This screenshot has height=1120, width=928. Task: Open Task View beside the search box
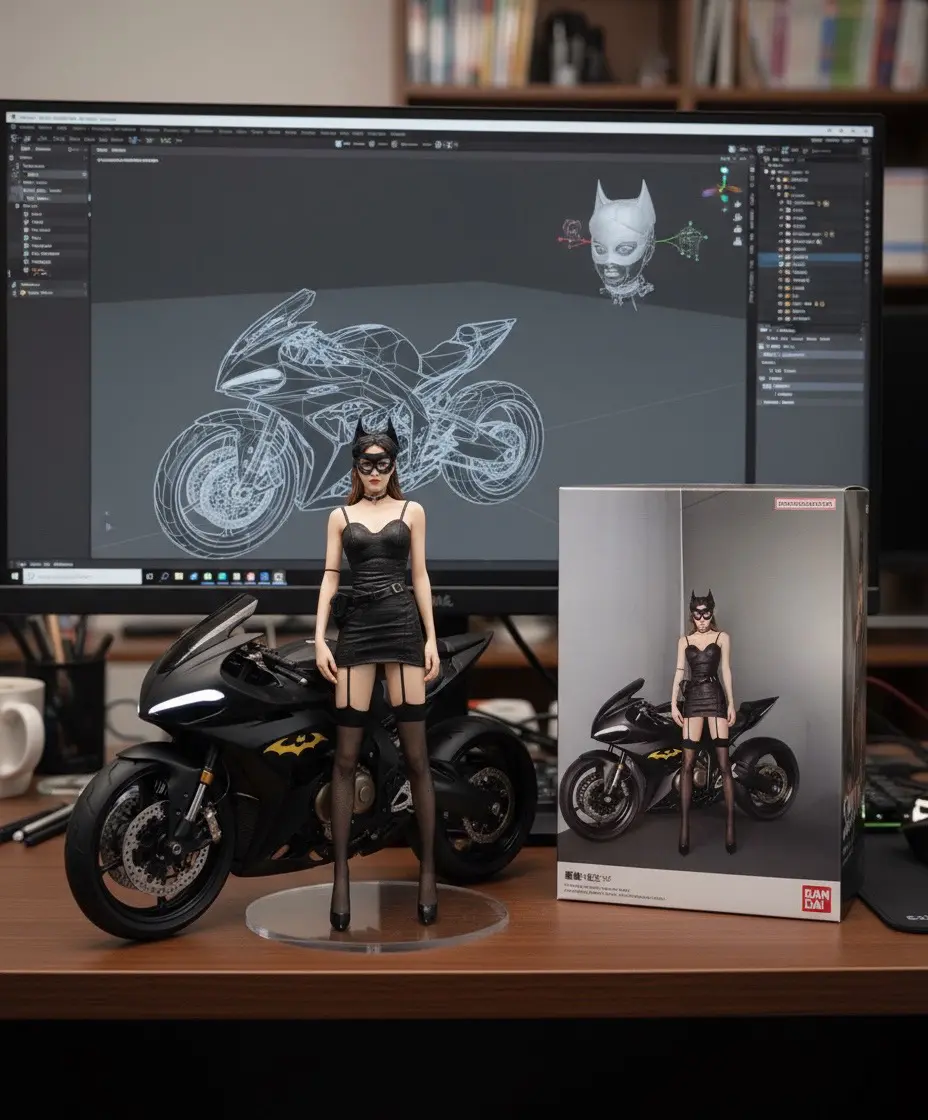[149, 576]
